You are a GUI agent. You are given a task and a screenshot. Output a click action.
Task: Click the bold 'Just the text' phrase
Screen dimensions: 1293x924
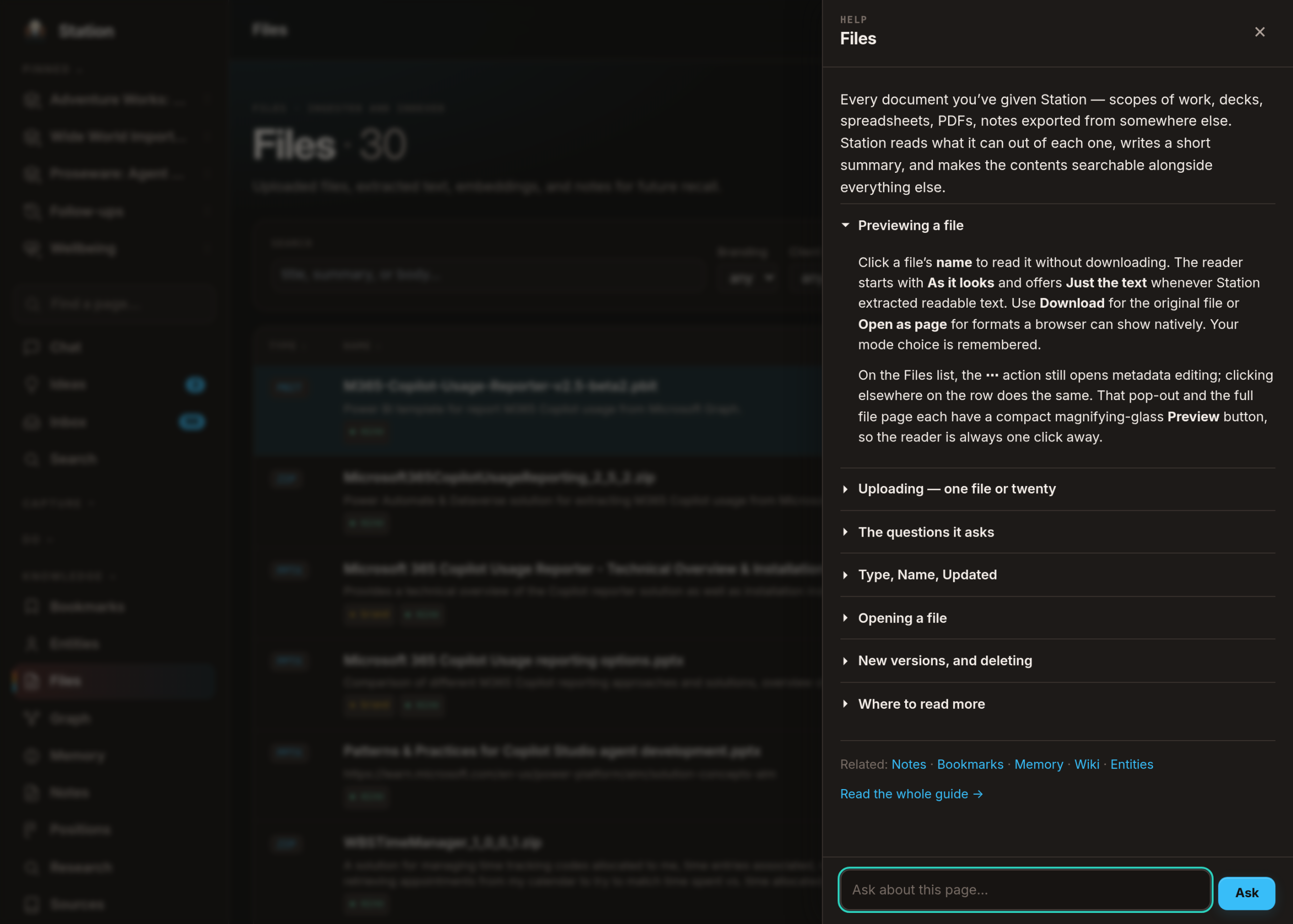[x=1106, y=283]
